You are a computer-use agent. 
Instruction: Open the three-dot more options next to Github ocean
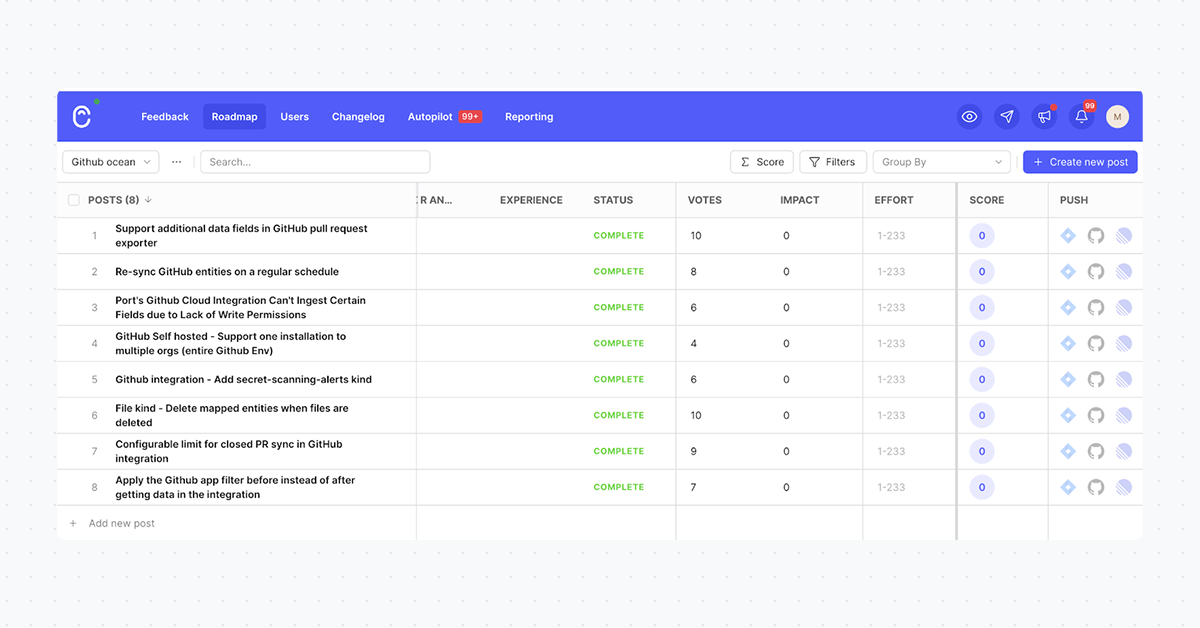click(x=177, y=162)
